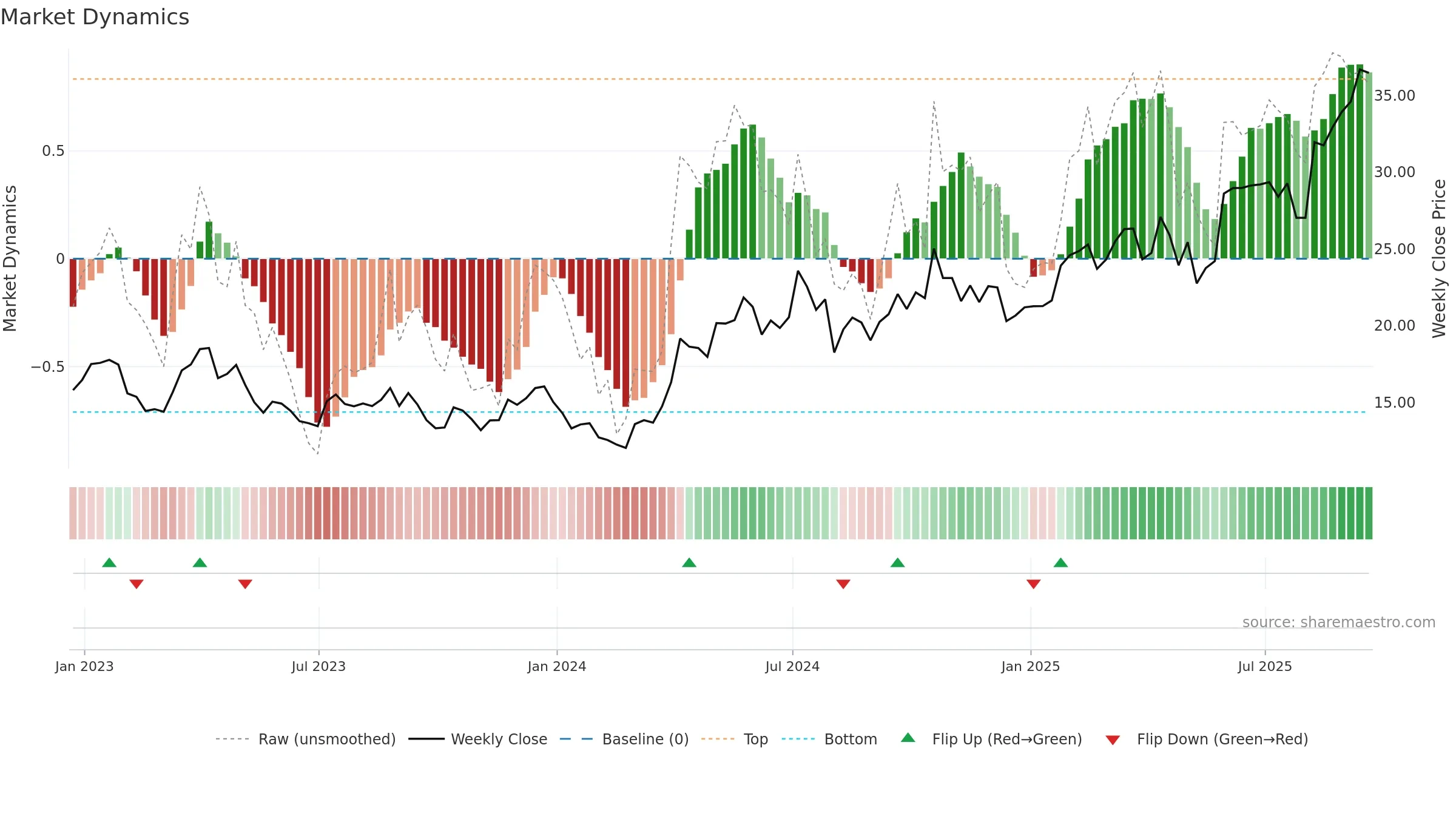The height and width of the screenshot is (819, 1456).
Task: Click the 20.00 price axis label
Action: pos(1395,326)
